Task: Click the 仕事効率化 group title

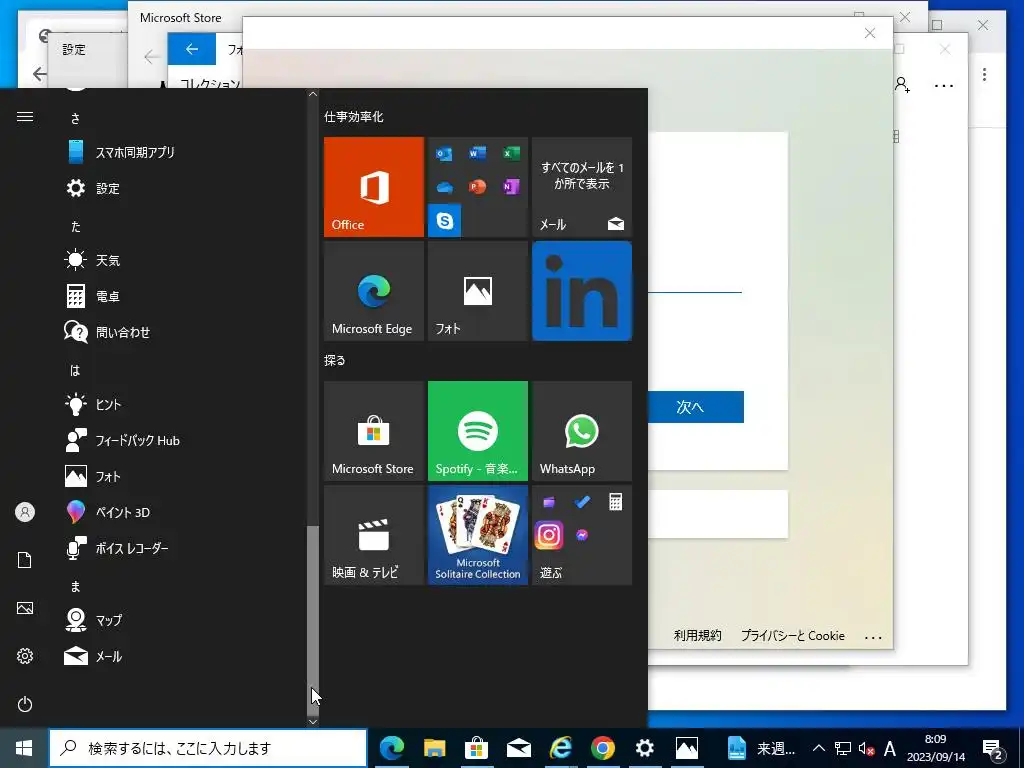Action: (353, 117)
